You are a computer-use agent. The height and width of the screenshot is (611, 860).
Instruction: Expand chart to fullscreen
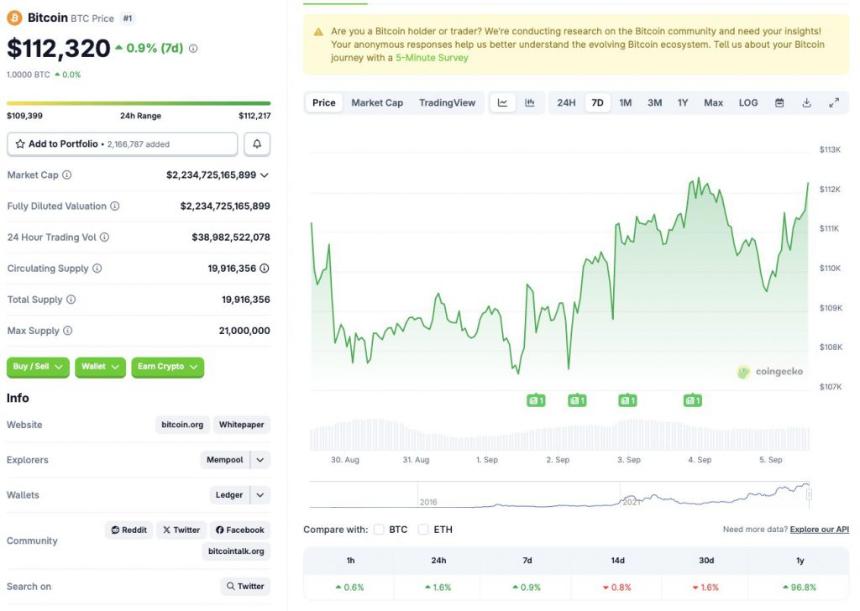point(834,103)
